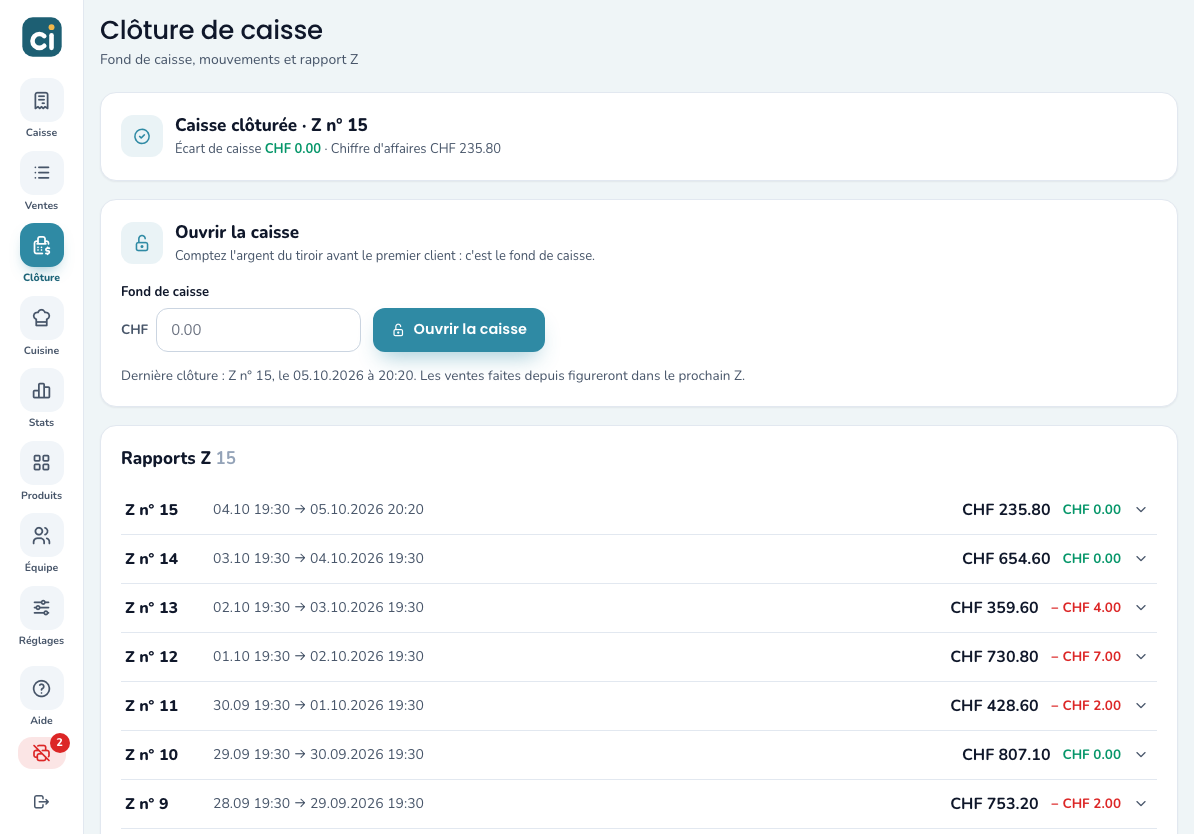Open the Équipe people icon
This screenshot has width=1194, height=834.
(42, 535)
